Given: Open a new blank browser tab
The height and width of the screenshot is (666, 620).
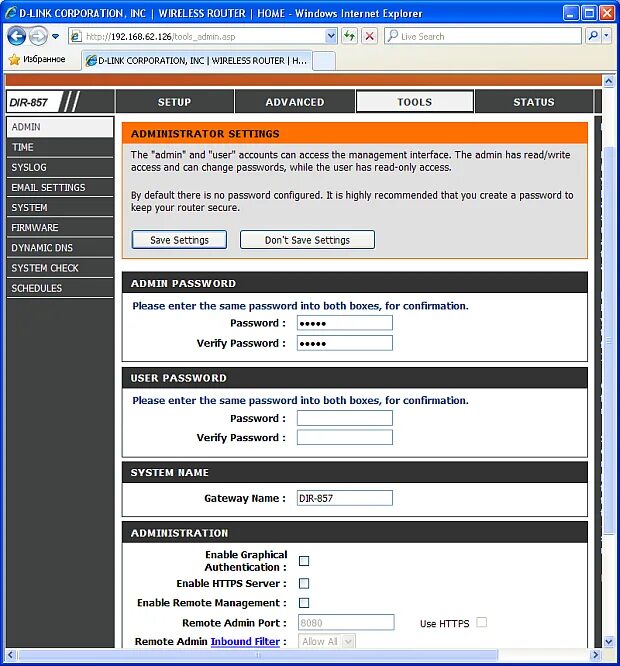Looking at the screenshot, I should click(324, 61).
